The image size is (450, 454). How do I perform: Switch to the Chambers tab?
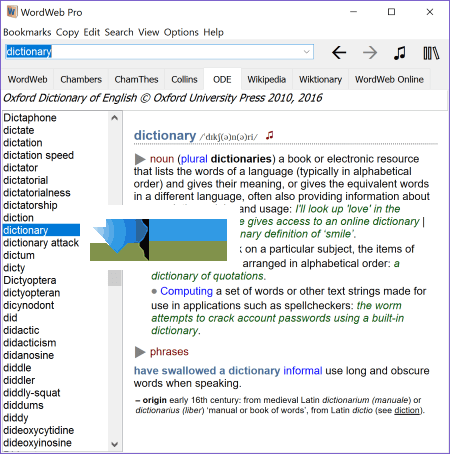[81, 79]
